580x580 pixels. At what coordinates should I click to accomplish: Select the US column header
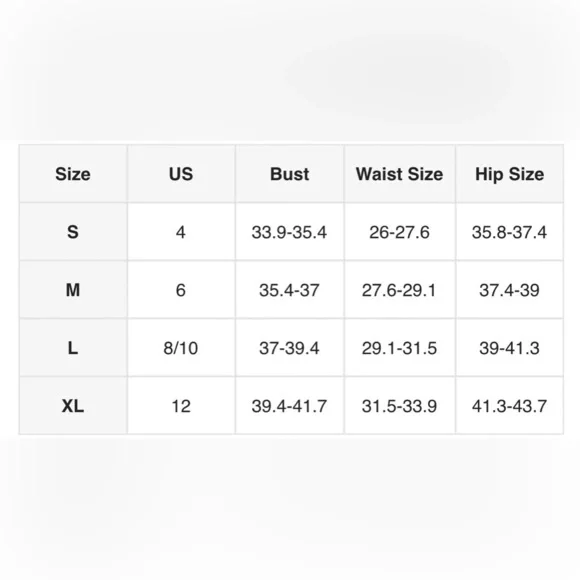[181, 174]
